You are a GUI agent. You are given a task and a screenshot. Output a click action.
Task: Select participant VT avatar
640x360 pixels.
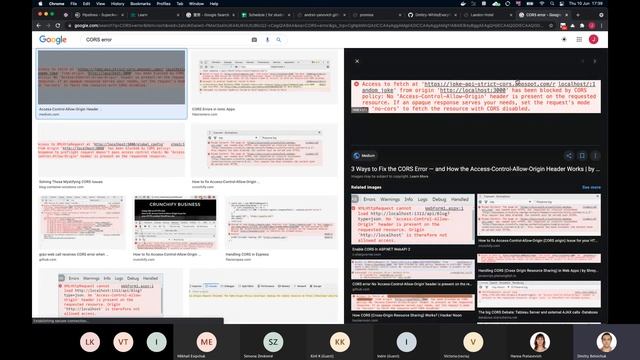click(123, 342)
